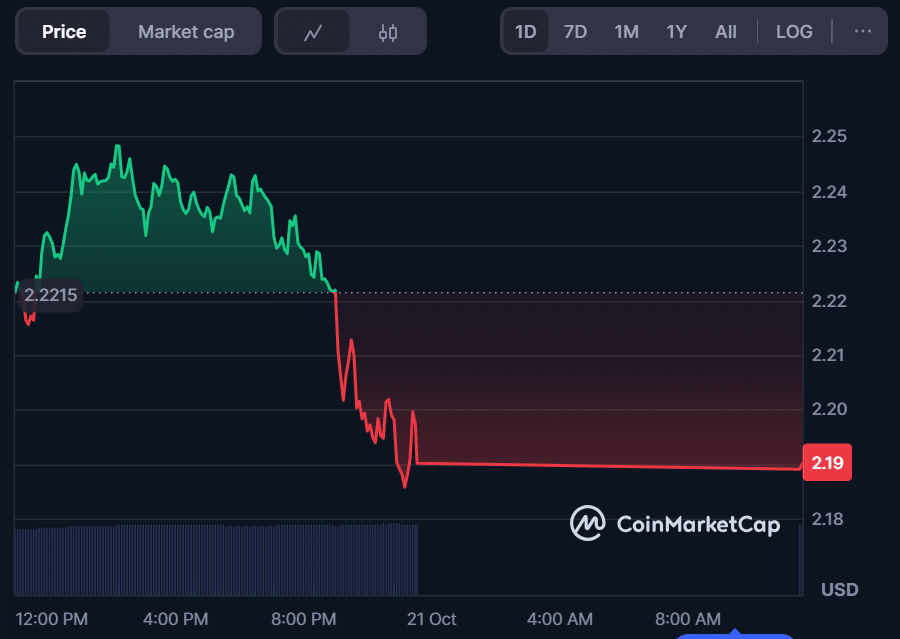Choose the 1Y time range
This screenshot has height=639, width=900.
[x=676, y=32]
